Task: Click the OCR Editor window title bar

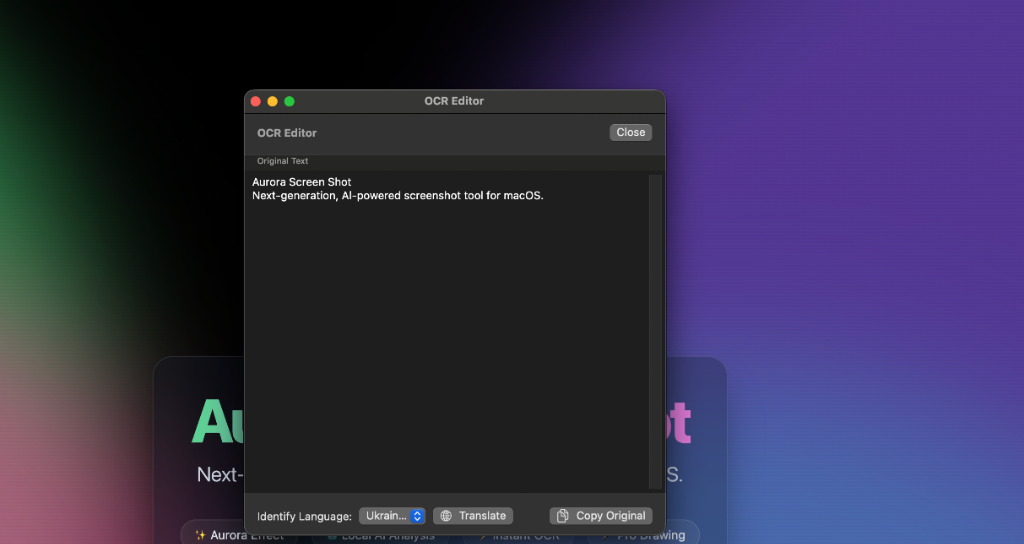Action: pos(454,101)
